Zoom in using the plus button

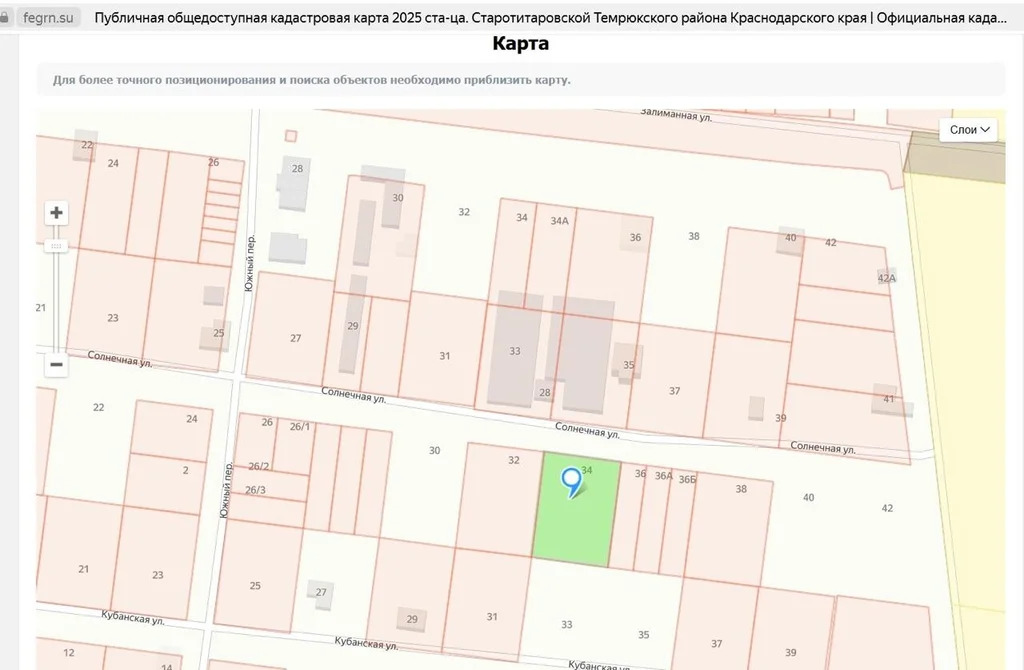point(56,211)
